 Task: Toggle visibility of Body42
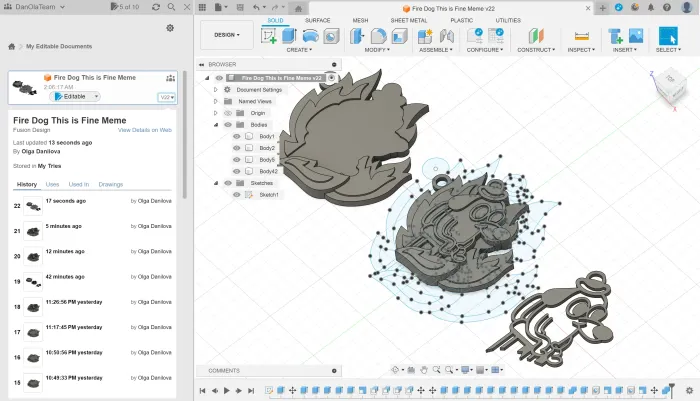tap(237, 171)
